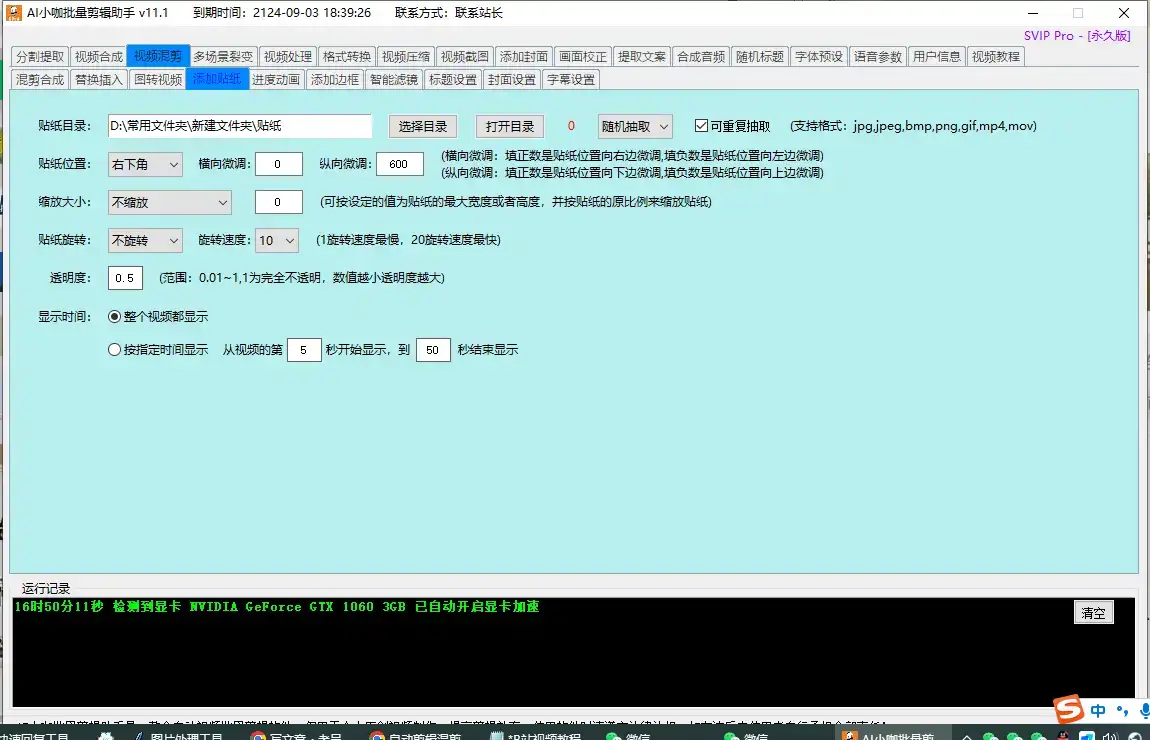The image size is (1150, 740).
Task: Click the 透明度 input field showing 0.5
Action: pyautogui.click(x=126, y=278)
